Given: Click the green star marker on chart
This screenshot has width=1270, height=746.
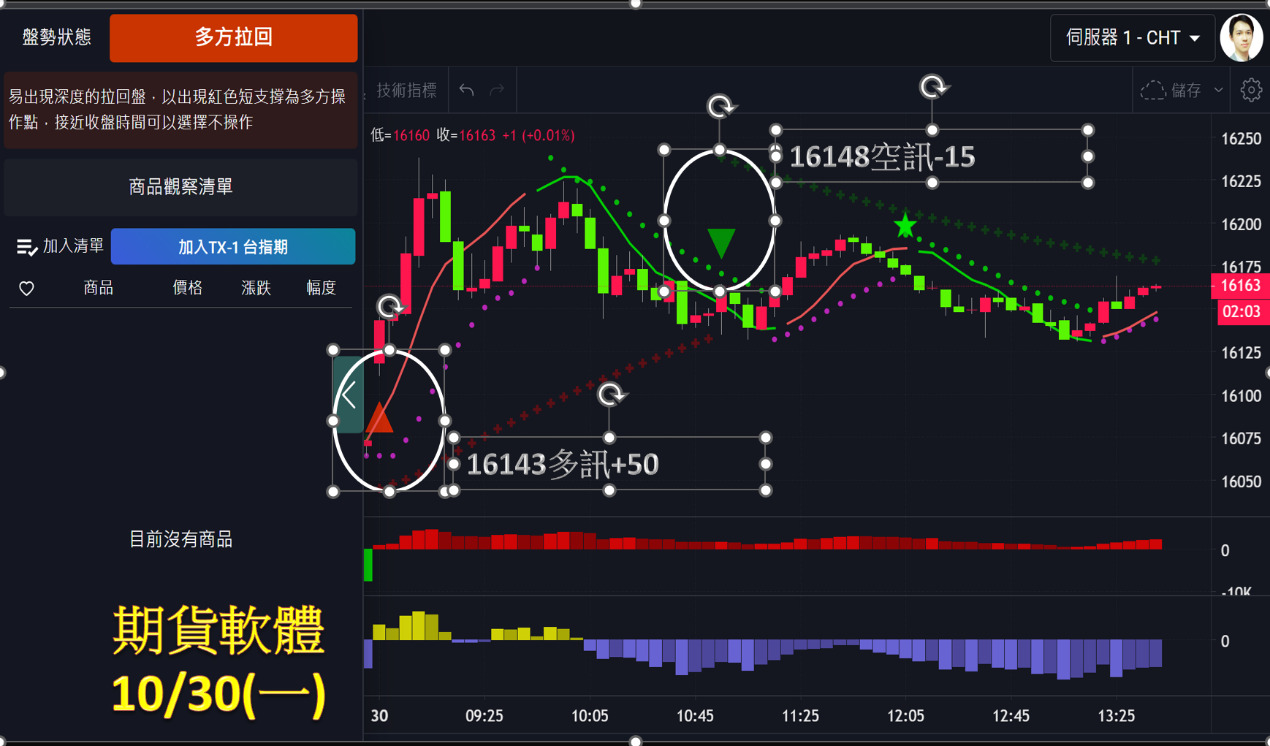Looking at the screenshot, I should click(x=905, y=225).
